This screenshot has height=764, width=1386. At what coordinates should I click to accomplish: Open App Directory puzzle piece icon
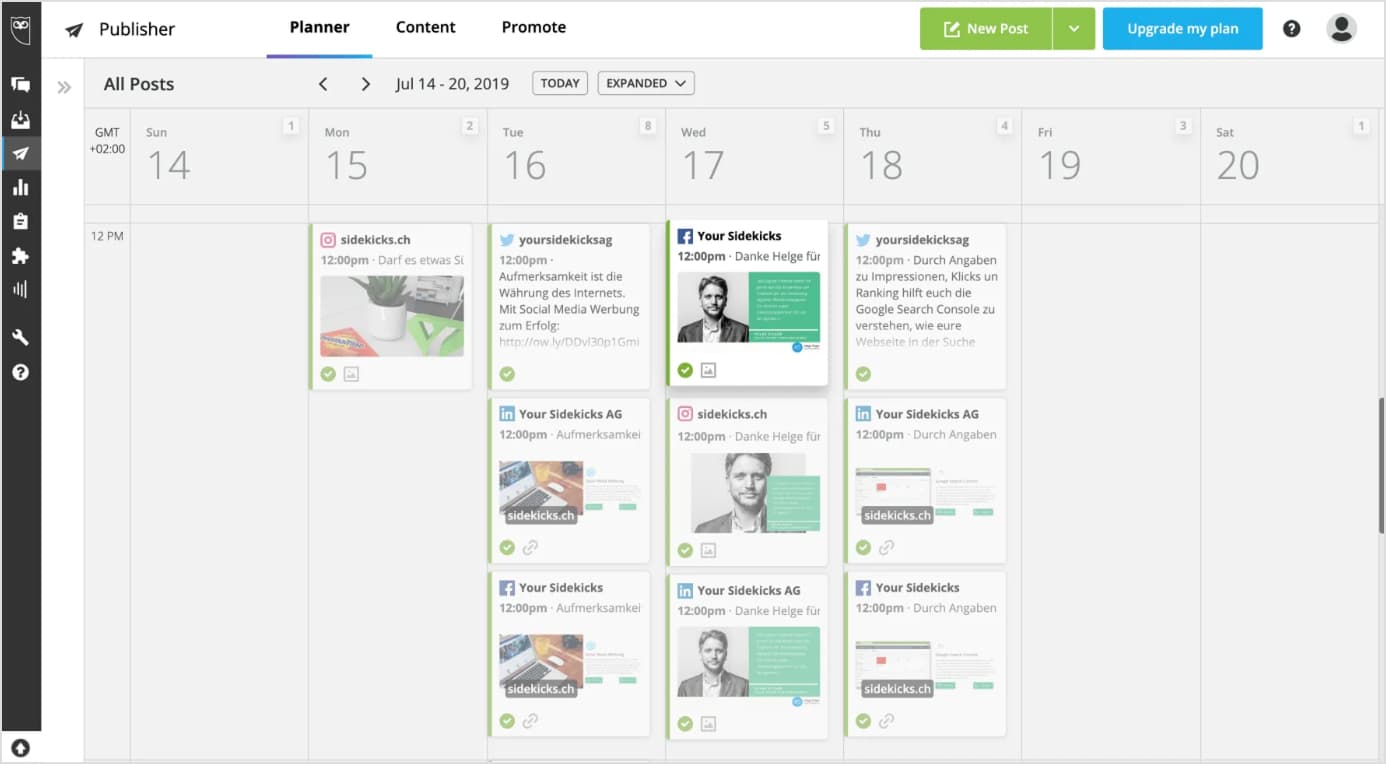coord(20,256)
